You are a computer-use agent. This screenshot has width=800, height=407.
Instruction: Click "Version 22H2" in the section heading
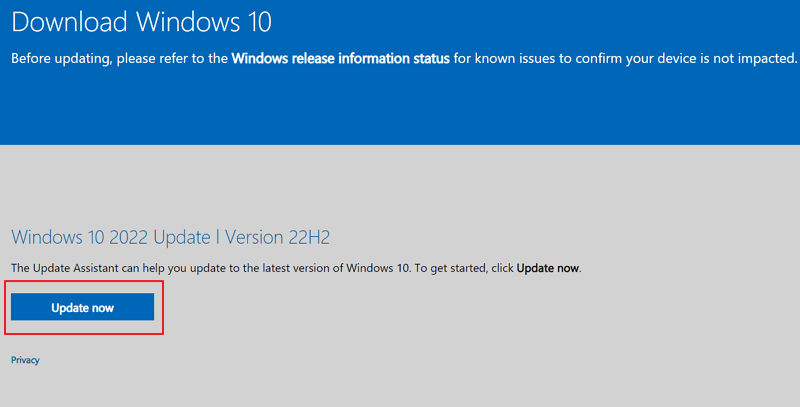pyautogui.click(x=280, y=237)
